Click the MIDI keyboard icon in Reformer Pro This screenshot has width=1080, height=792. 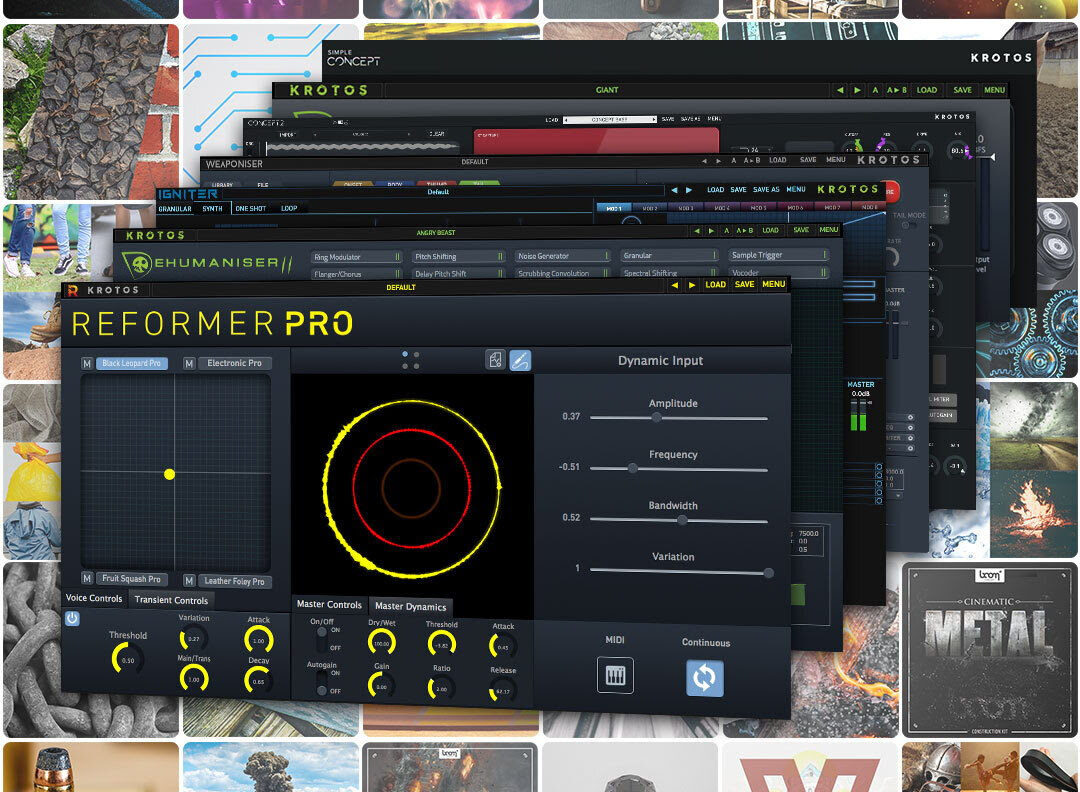tap(615, 676)
